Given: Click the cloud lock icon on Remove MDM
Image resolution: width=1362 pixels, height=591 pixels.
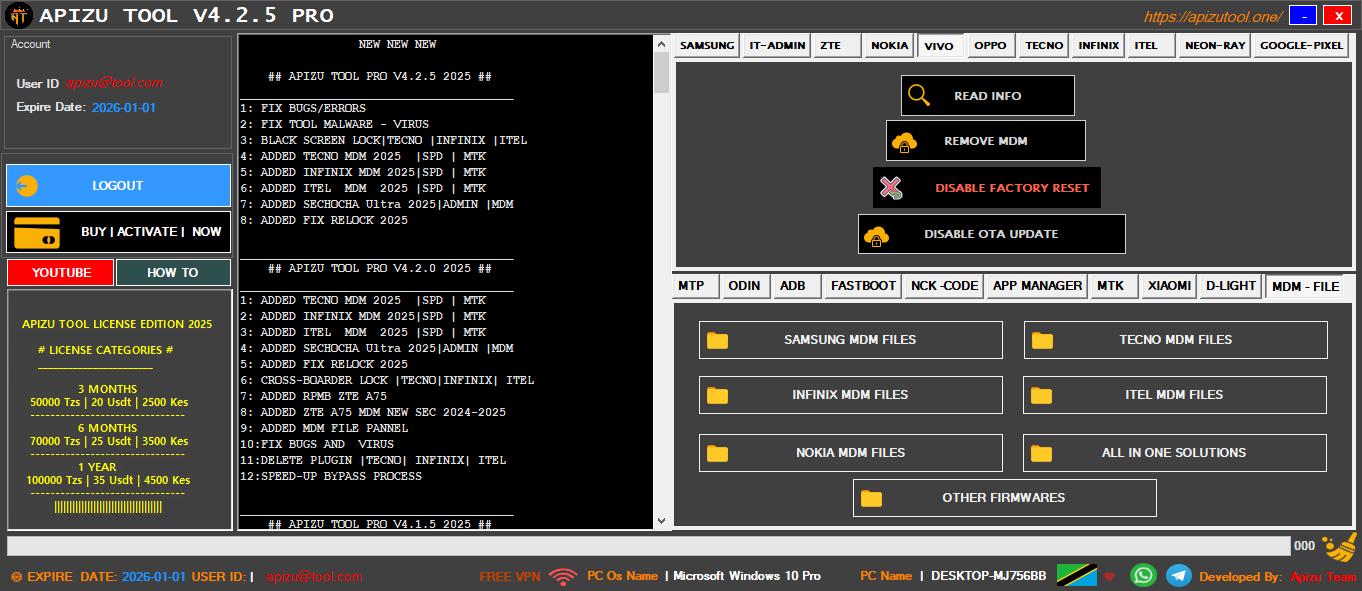Looking at the screenshot, I should point(904,142).
